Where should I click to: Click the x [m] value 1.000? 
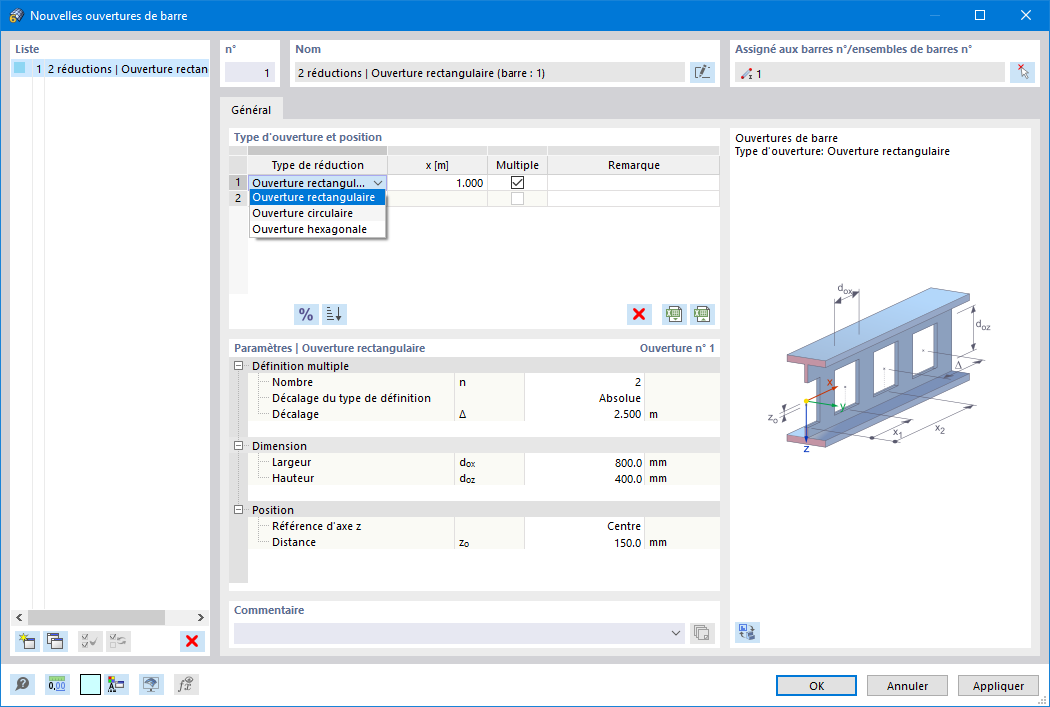[x=437, y=183]
